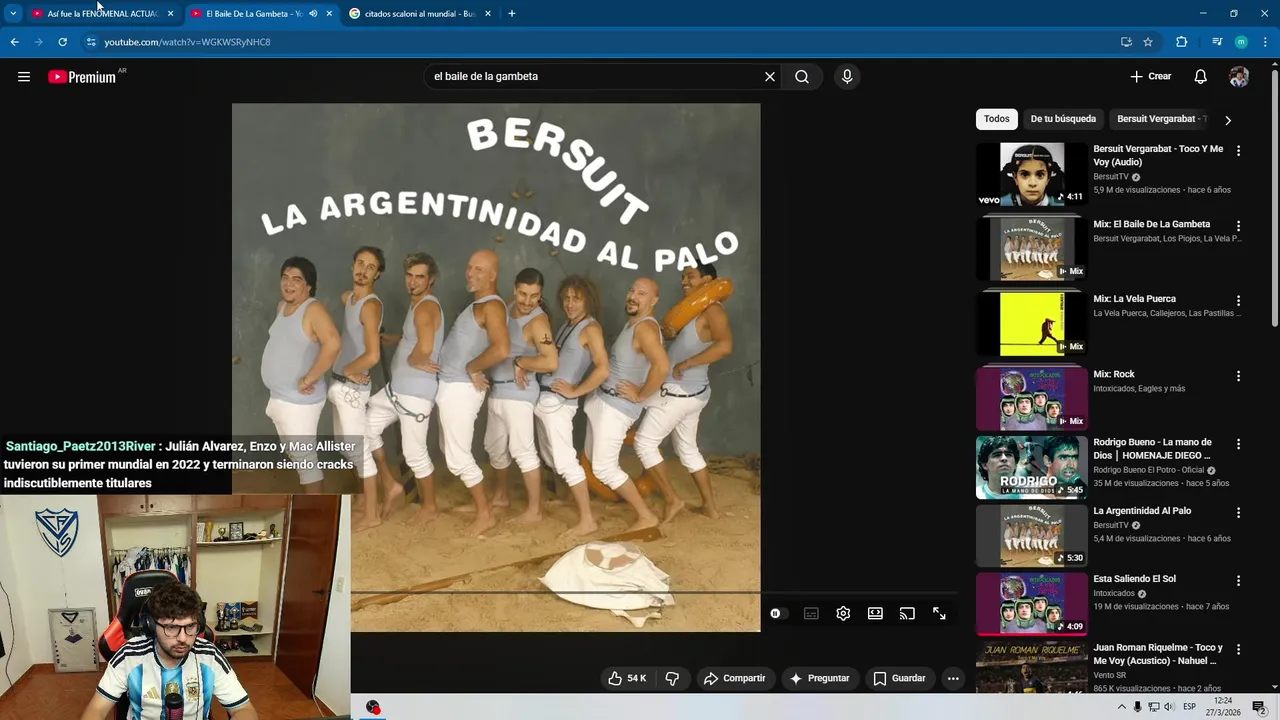The height and width of the screenshot is (720, 1280).
Task: Reload the YouTube page
Action: [62, 42]
